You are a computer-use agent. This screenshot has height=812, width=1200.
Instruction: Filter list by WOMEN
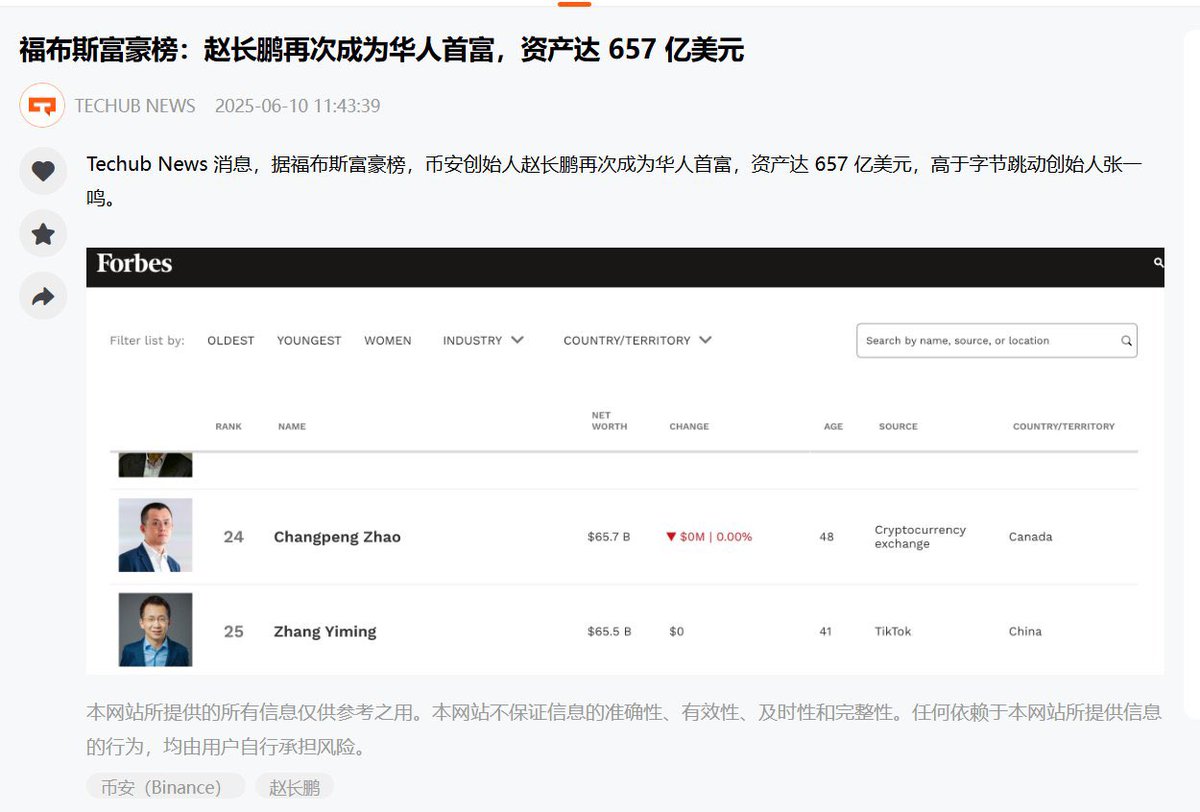tap(388, 341)
